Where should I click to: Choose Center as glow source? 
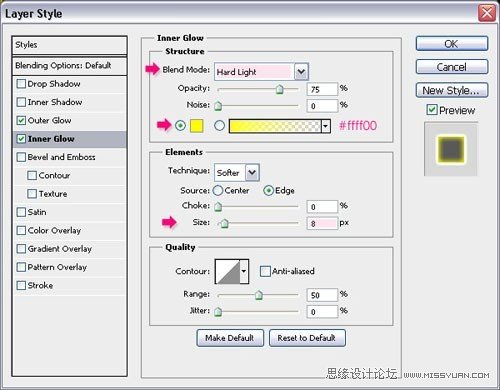click(x=218, y=190)
